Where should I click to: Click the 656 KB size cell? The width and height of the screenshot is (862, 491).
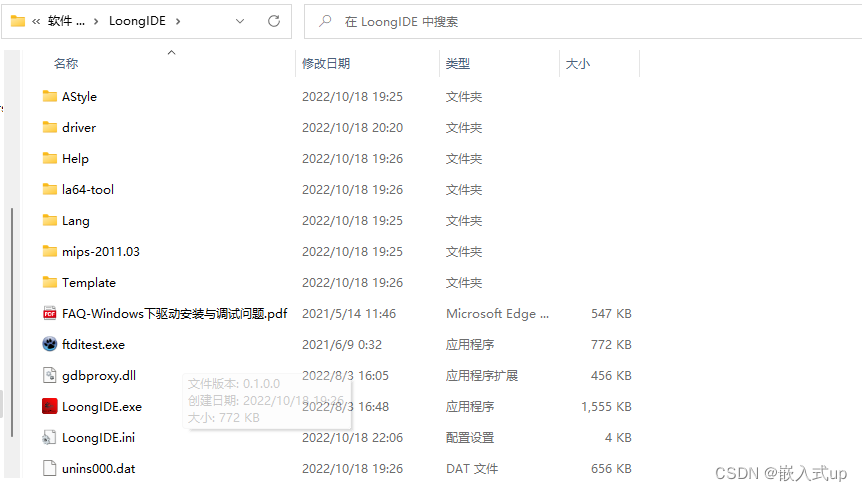tap(611, 469)
